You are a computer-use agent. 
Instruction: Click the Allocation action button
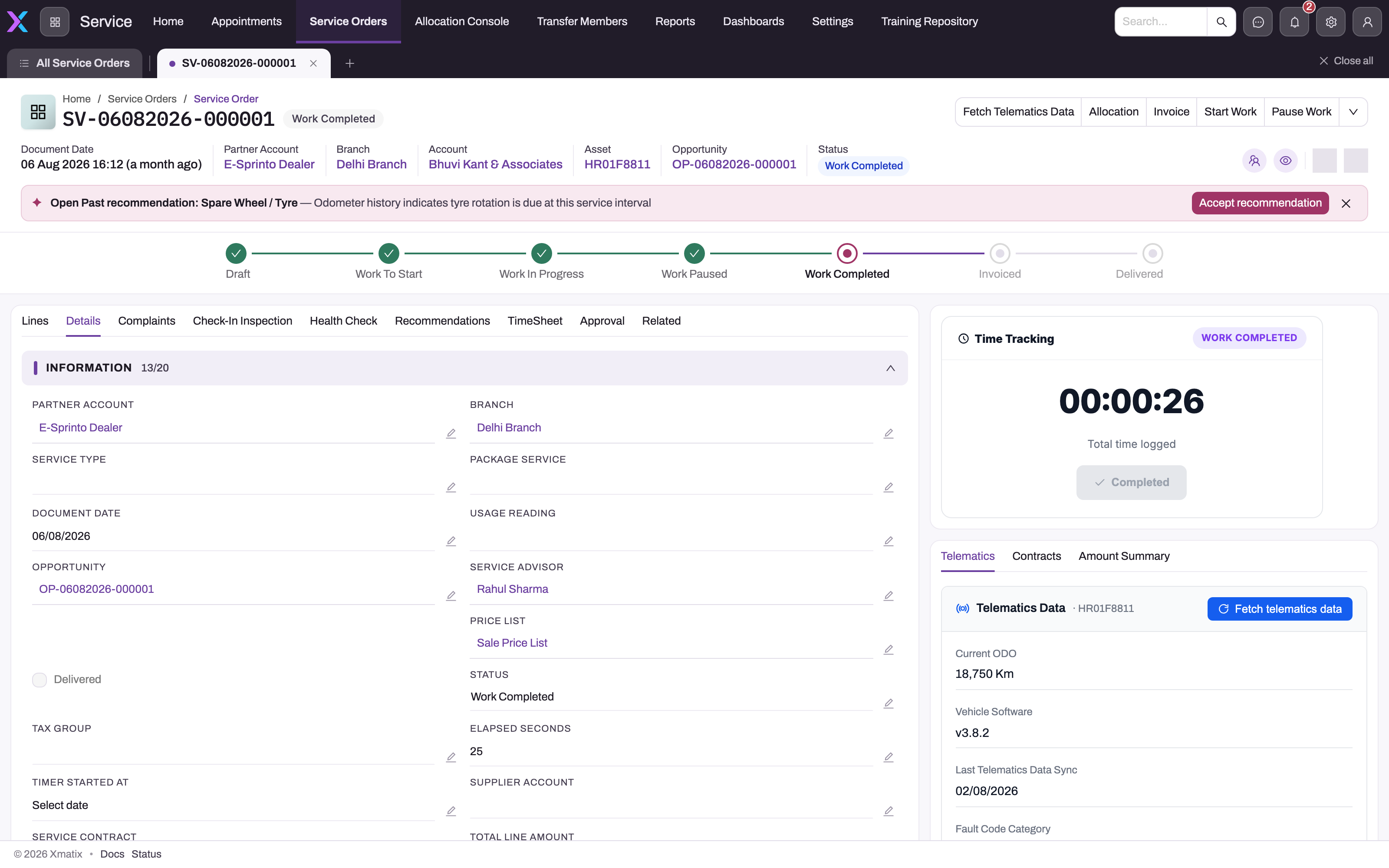[1113, 112]
